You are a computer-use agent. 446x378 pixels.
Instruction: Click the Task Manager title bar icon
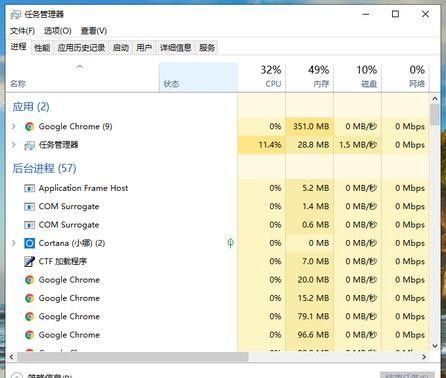pyautogui.click(x=16, y=14)
